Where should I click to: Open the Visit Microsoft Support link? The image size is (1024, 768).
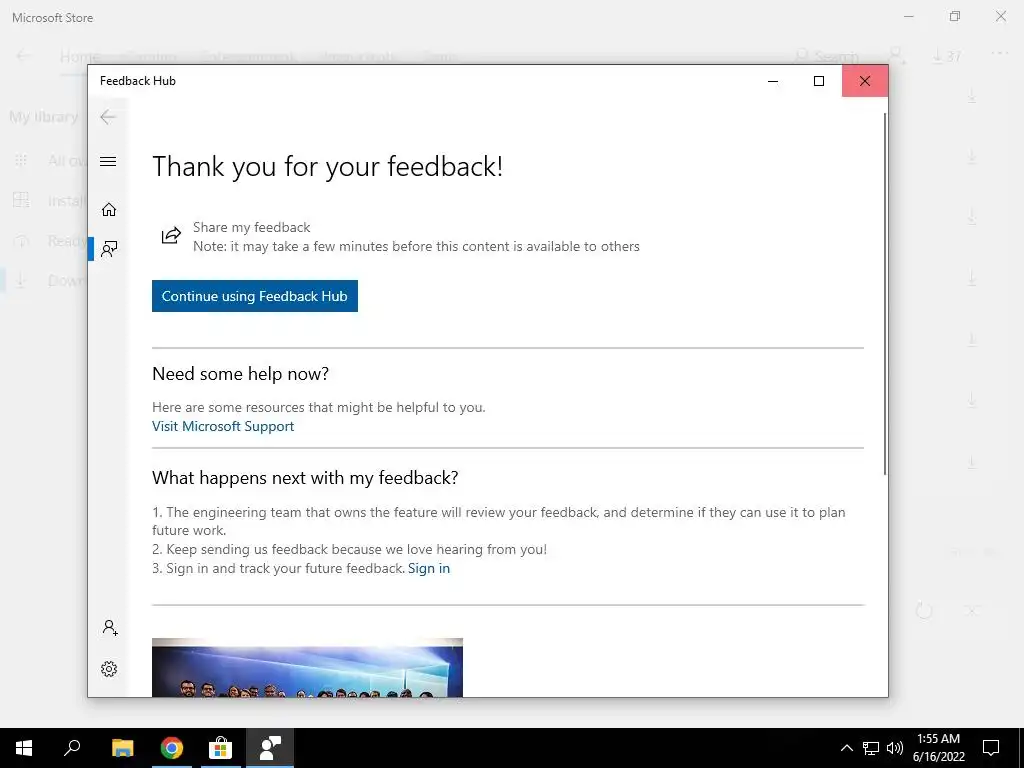coord(223,426)
